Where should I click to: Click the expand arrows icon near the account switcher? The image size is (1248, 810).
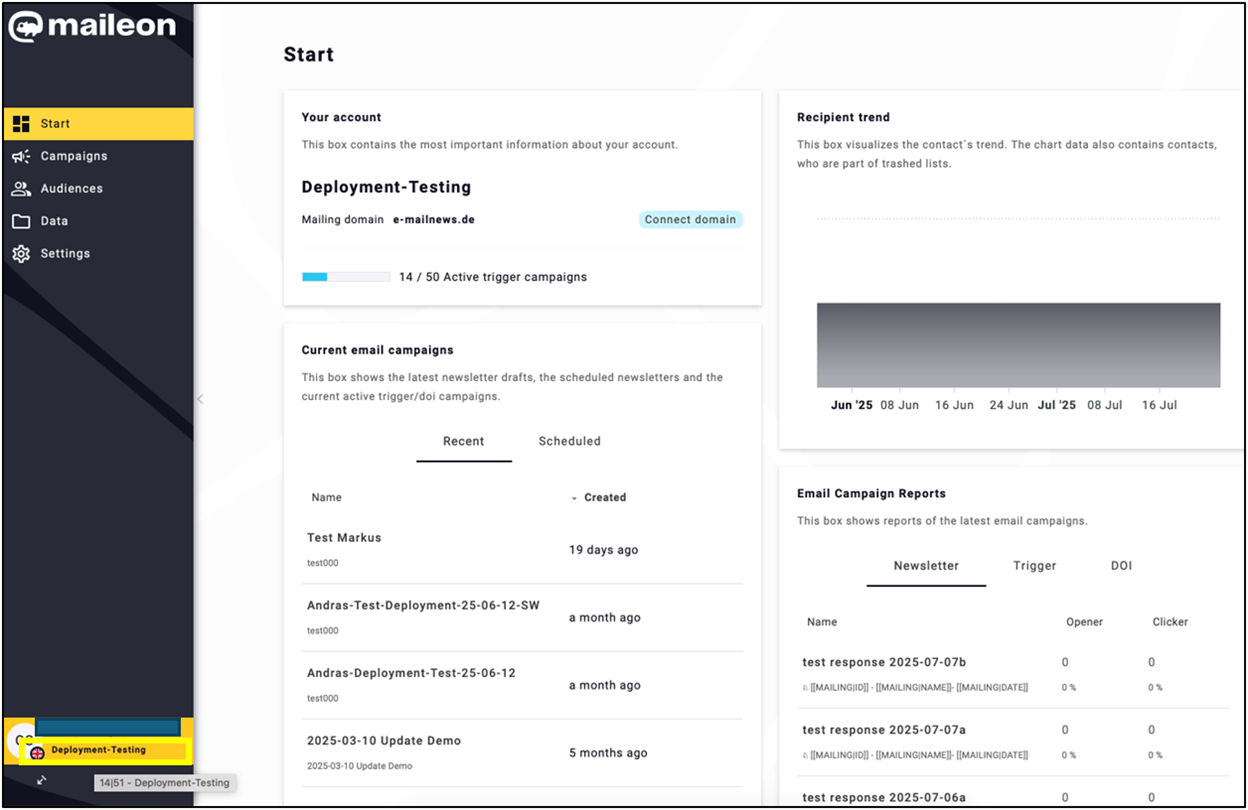pos(40,780)
